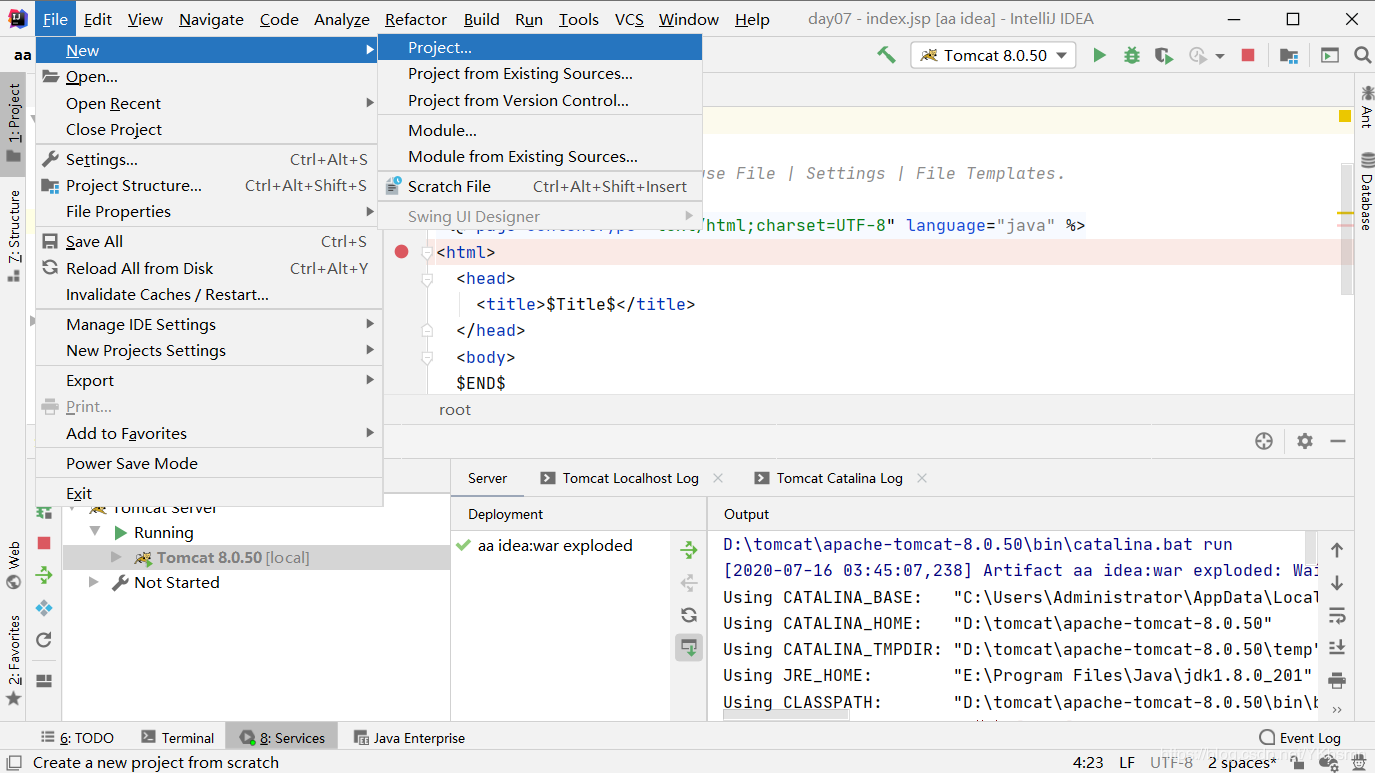Image resolution: width=1375 pixels, height=773 pixels.
Task: Open Services panel gear settings icon
Action: (x=1304, y=441)
